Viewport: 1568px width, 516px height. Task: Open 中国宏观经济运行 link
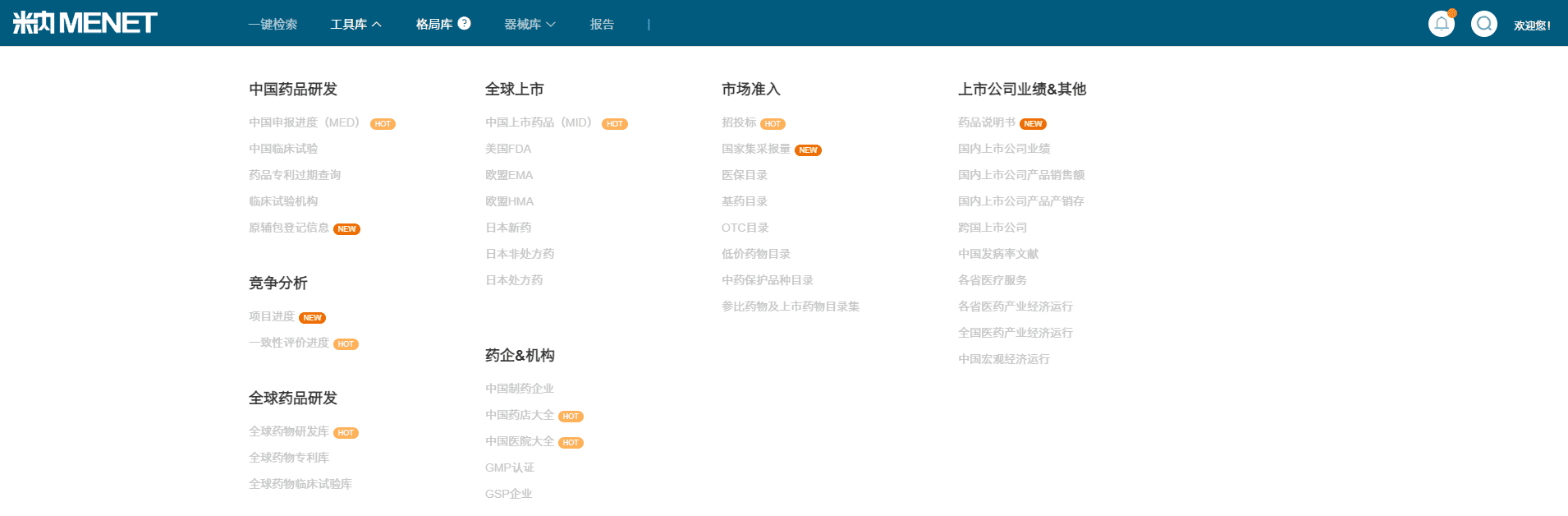pyautogui.click(x=1004, y=359)
